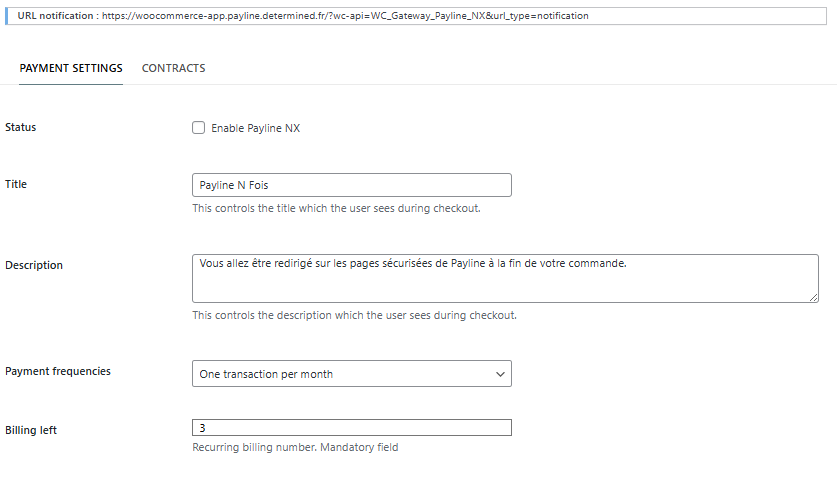Screen dimensions: 837x493
Task: Open the Payment Settings tab
Action: (x=71, y=68)
